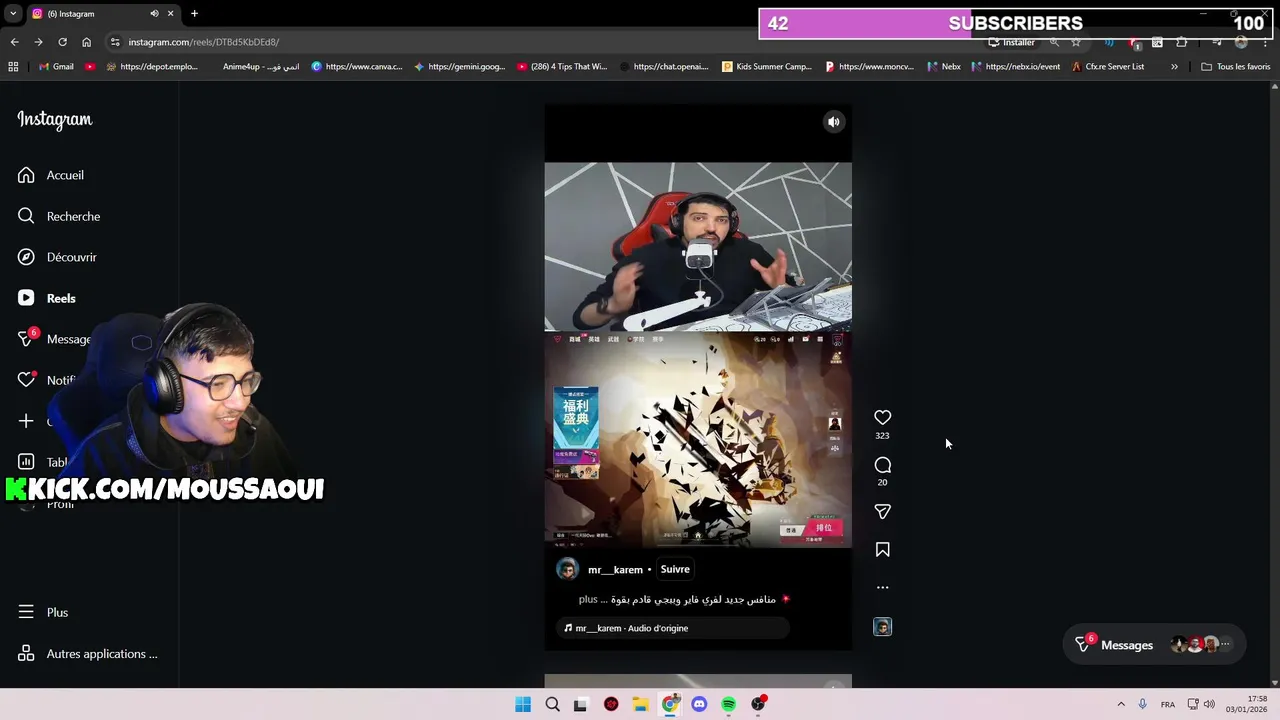Open Autres applications in the sidebar

coord(88,654)
